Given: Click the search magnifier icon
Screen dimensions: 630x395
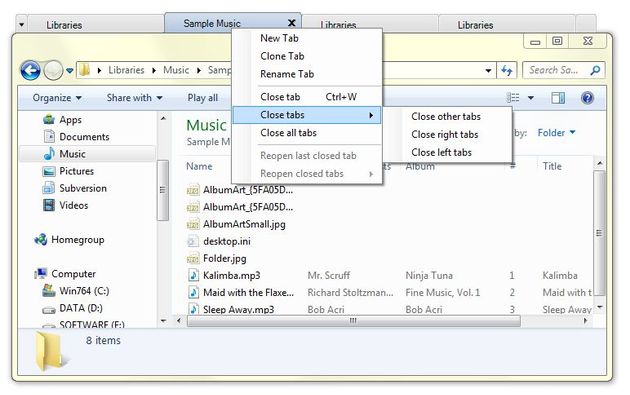Looking at the screenshot, I should (595, 70).
